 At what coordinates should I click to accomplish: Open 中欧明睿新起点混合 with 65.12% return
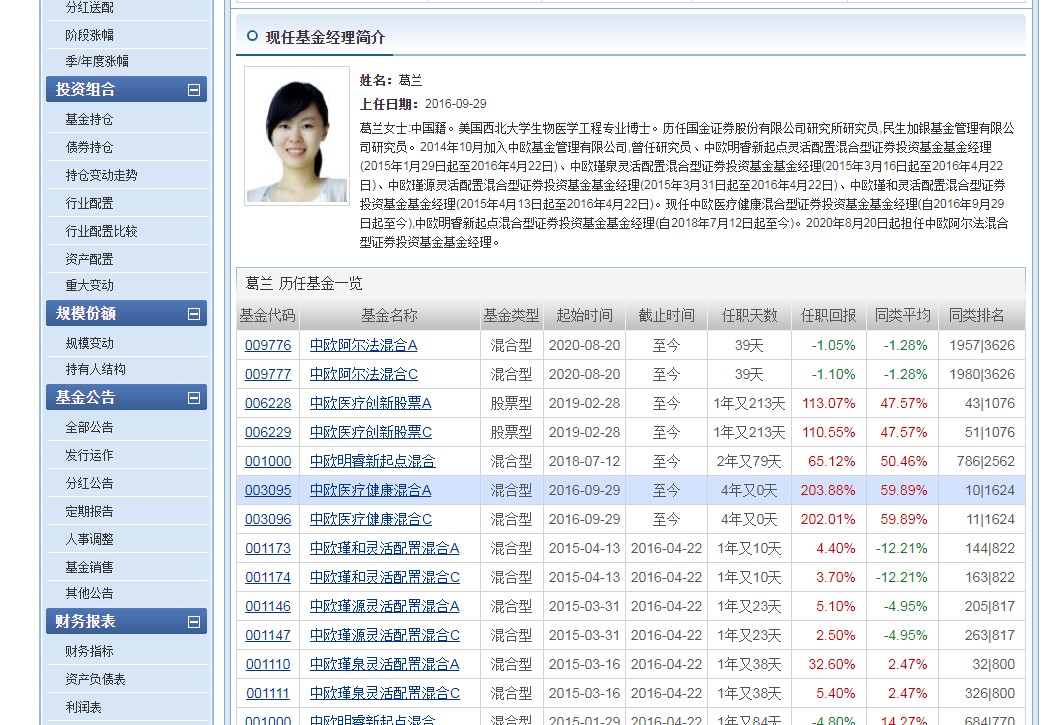373,461
